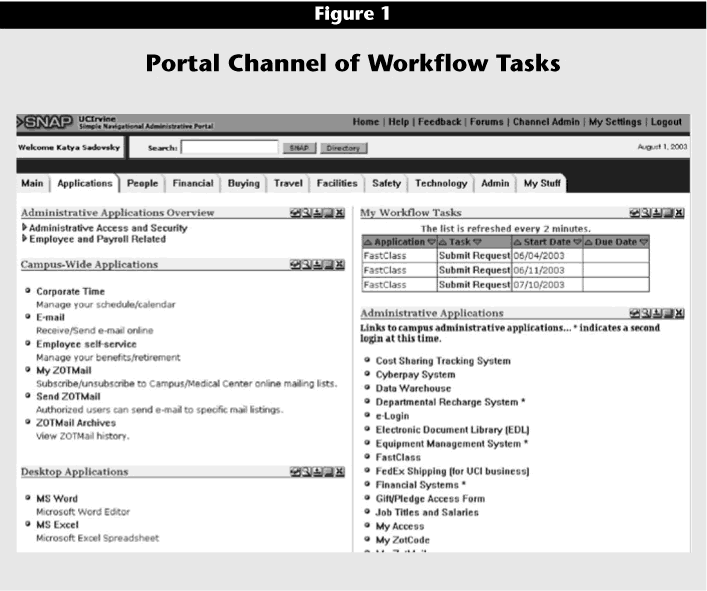Sort Start Date descending with down arrow
The width and height of the screenshot is (707, 591).
[x=577, y=243]
